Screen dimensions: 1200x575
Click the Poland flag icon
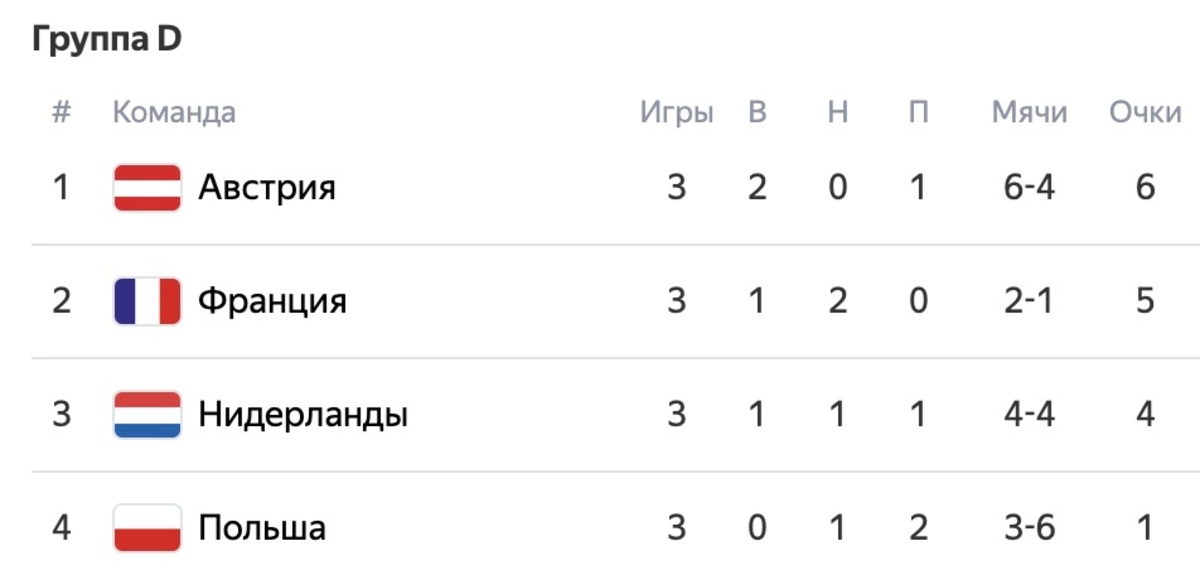[x=147, y=527]
